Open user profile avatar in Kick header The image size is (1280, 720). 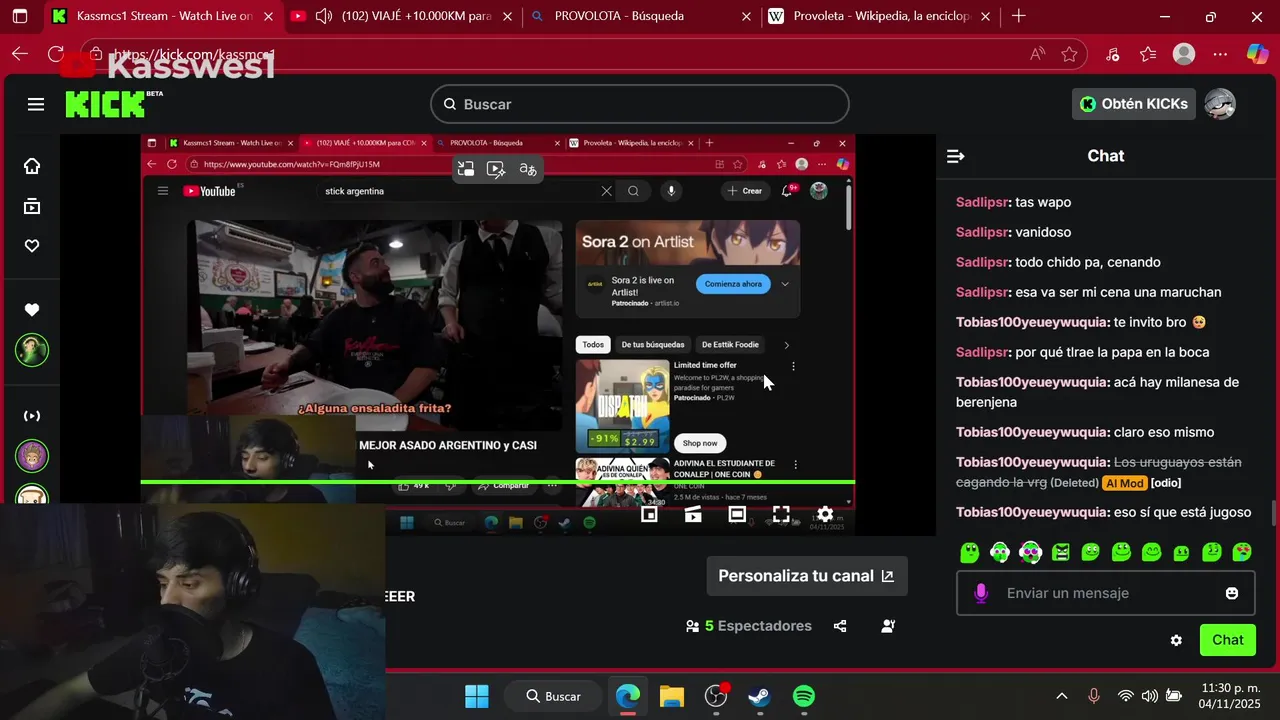click(x=1220, y=104)
